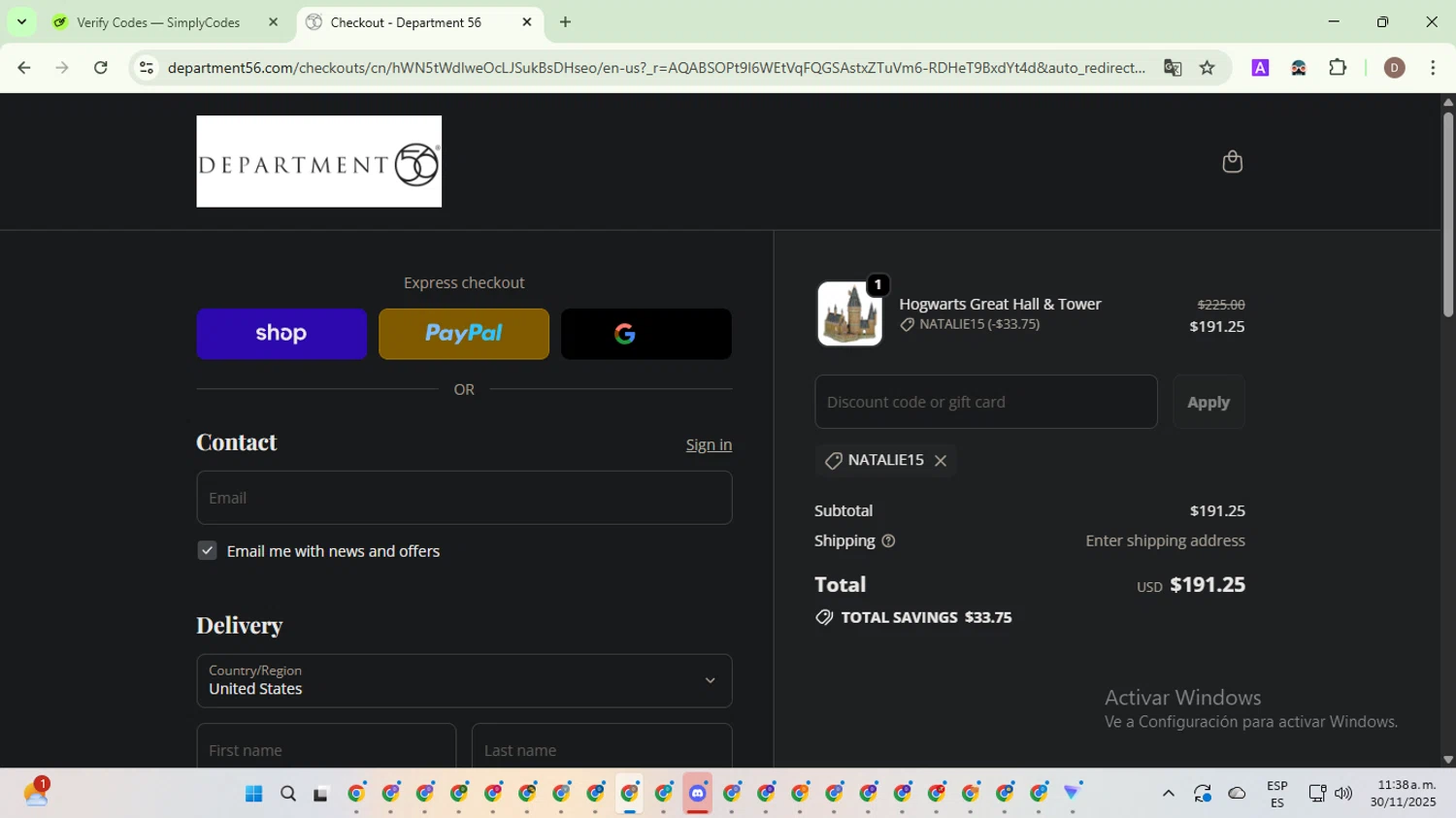Check out with Google Pay

coord(646,334)
